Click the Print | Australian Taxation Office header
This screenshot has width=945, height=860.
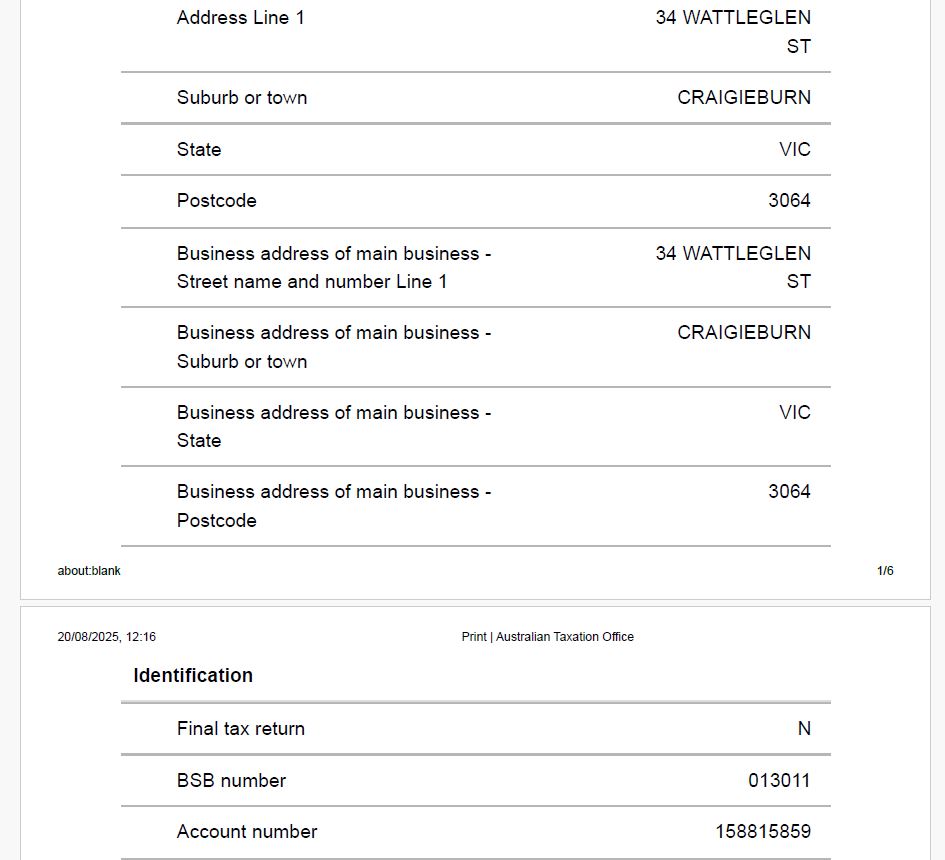547,637
